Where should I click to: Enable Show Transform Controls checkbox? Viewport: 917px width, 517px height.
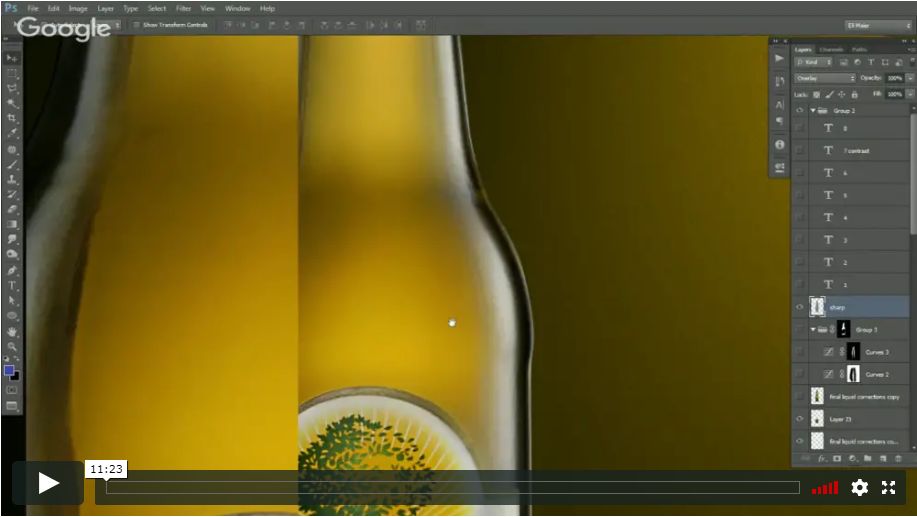pos(136,25)
